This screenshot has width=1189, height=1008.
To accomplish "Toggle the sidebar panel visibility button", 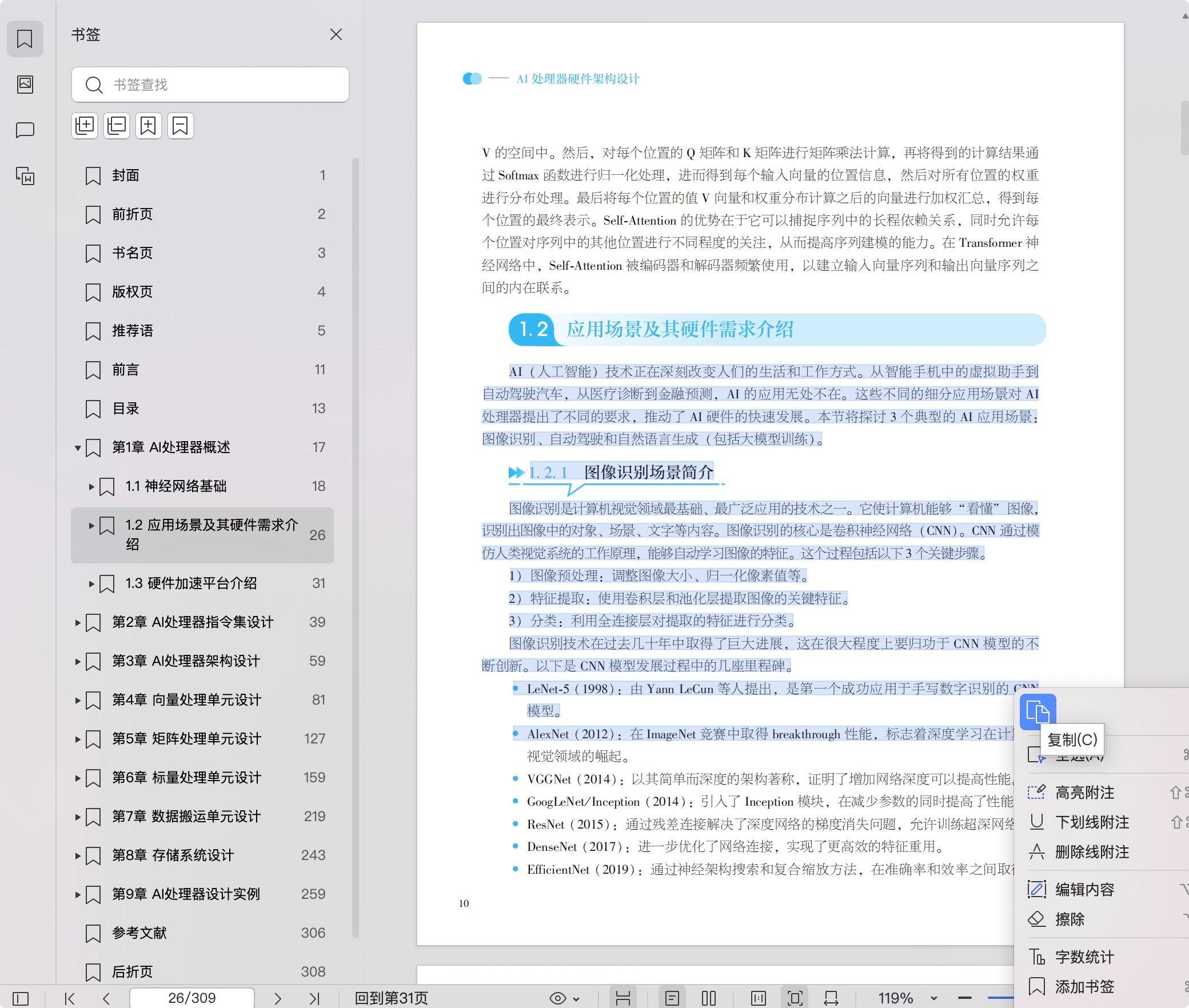I will pyautogui.click(x=21, y=998).
